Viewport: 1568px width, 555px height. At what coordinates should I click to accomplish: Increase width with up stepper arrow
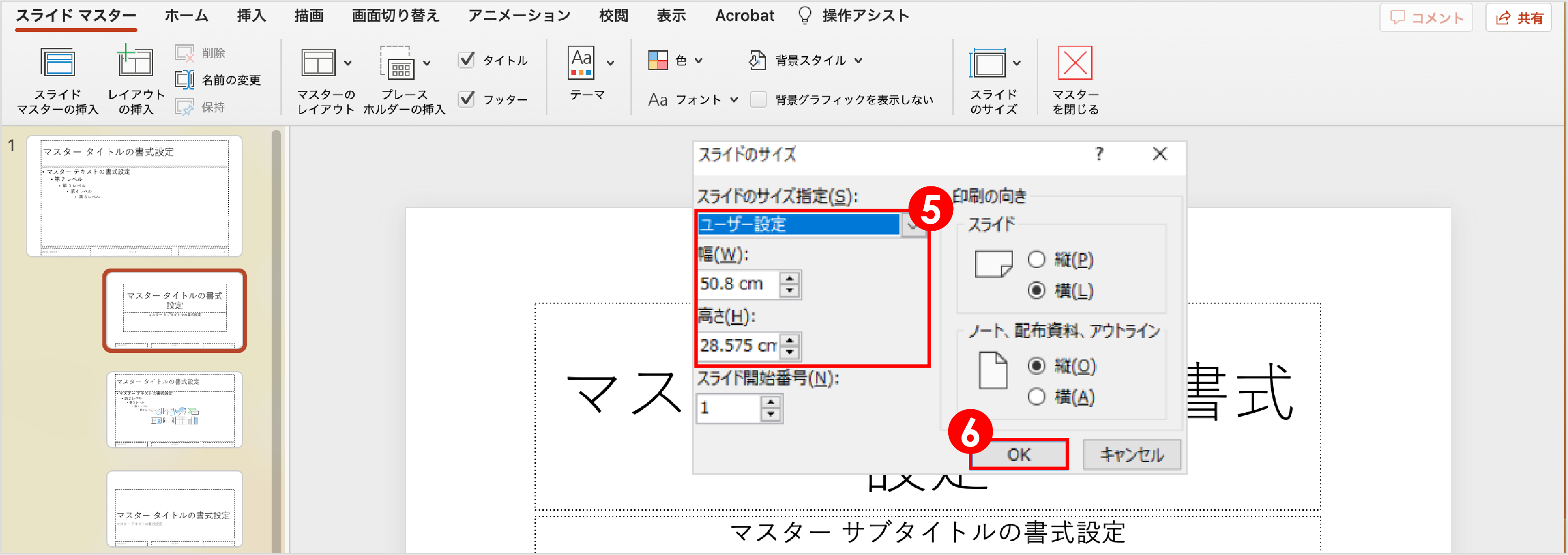pos(790,278)
